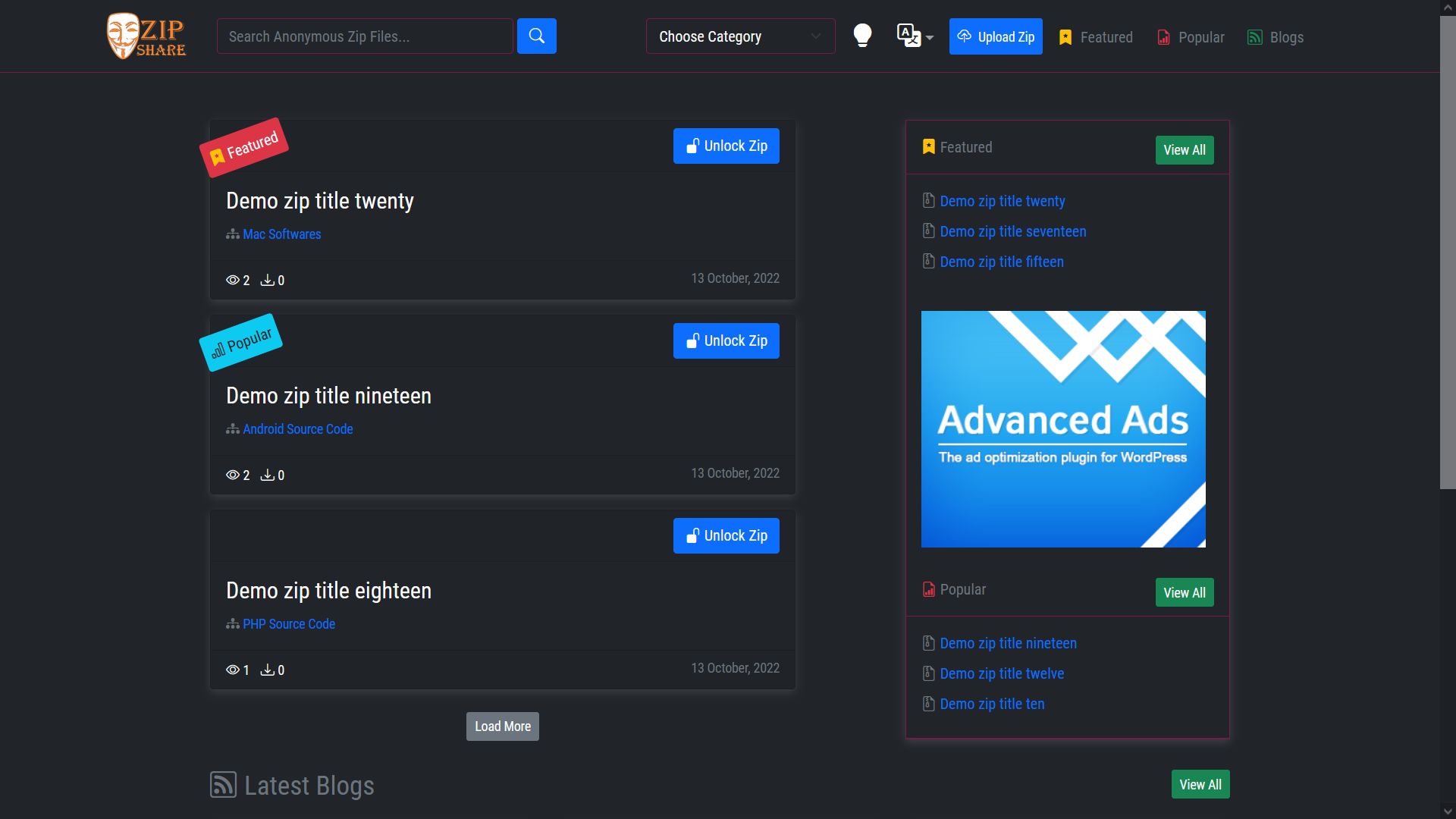Screen dimensions: 1456x819
Task: Toggle the lightbulb theme switcher
Action: click(862, 35)
